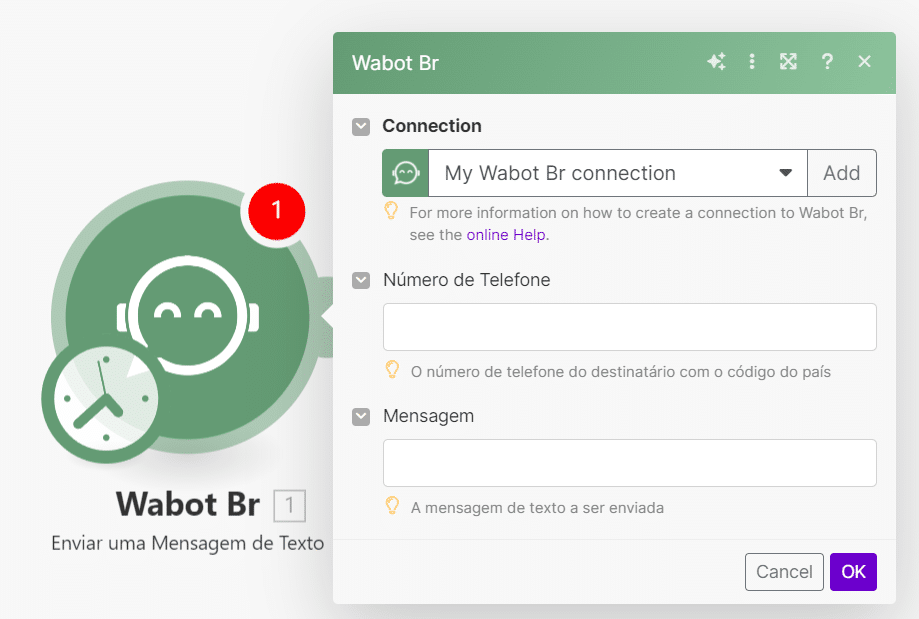The width and height of the screenshot is (919, 619).
Task: Toggle the Número de Telefone field arrow
Action: pyautogui.click(x=361, y=281)
